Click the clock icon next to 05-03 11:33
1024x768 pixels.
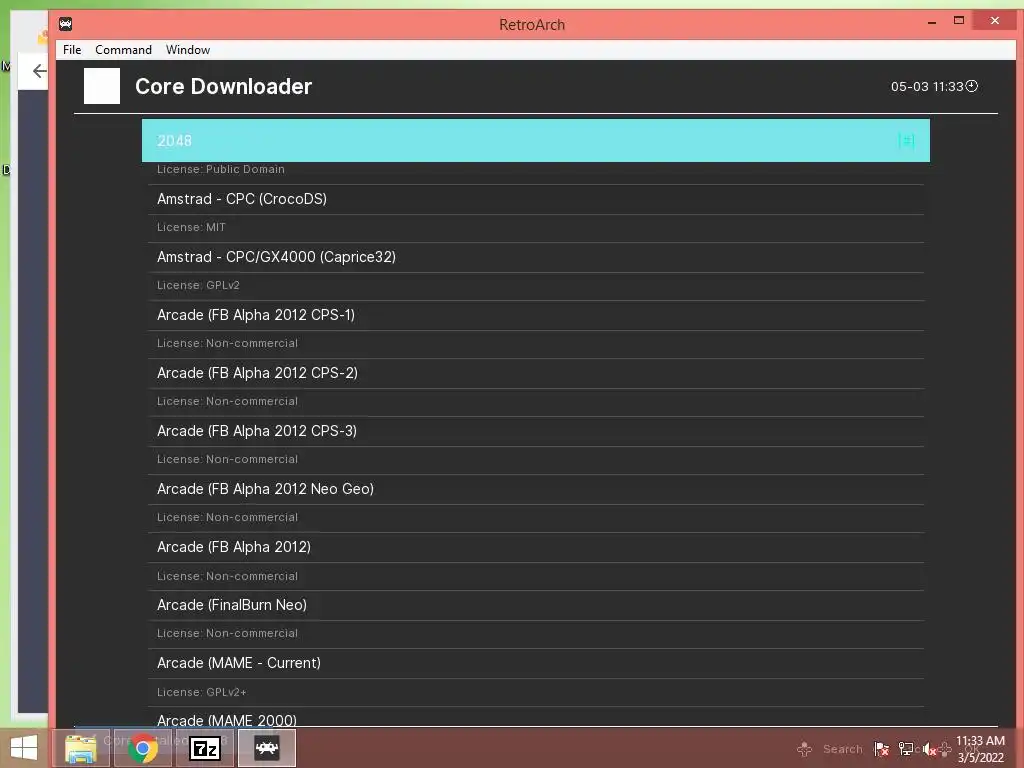972,86
